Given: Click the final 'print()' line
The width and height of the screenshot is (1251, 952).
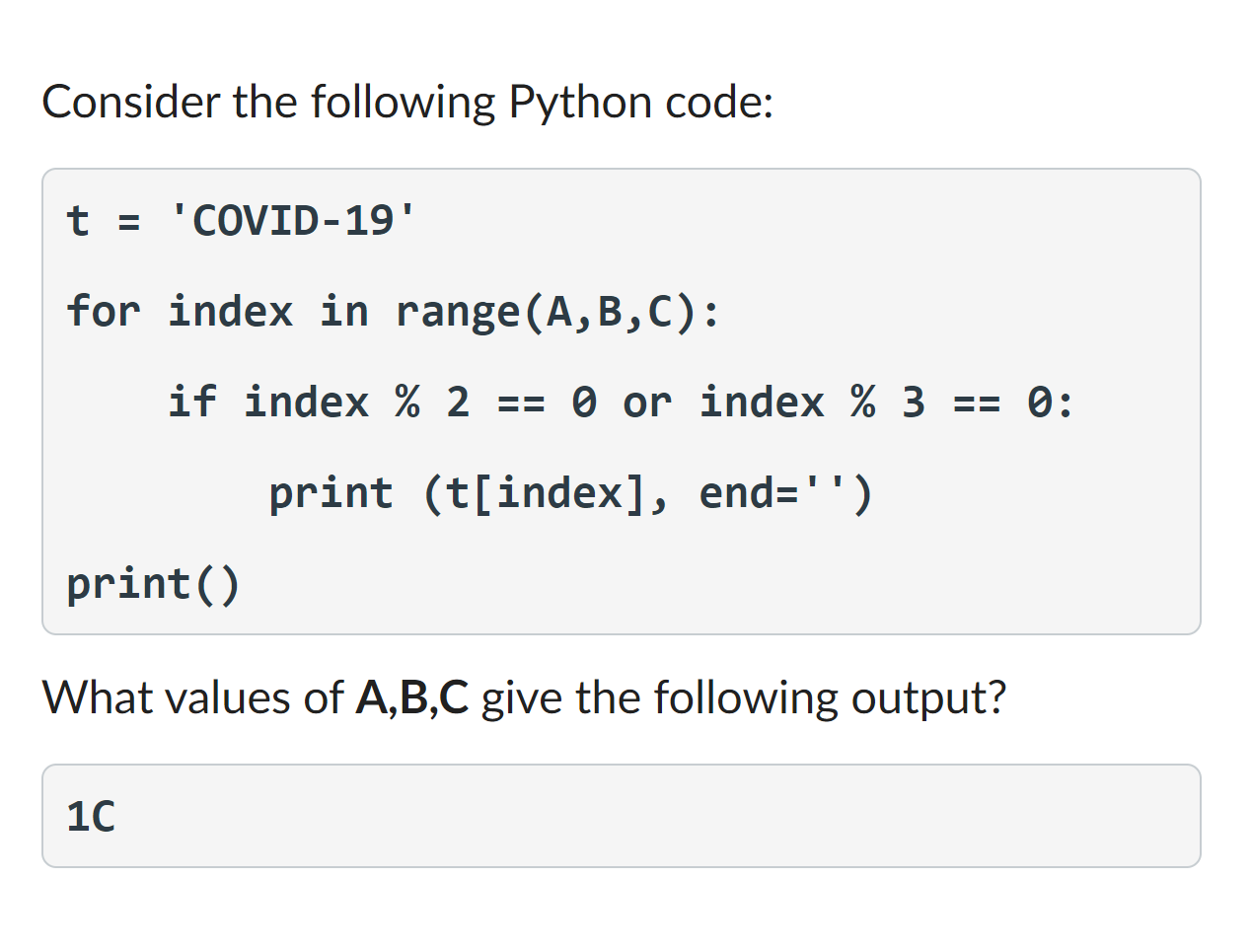Looking at the screenshot, I should tap(153, 584).
